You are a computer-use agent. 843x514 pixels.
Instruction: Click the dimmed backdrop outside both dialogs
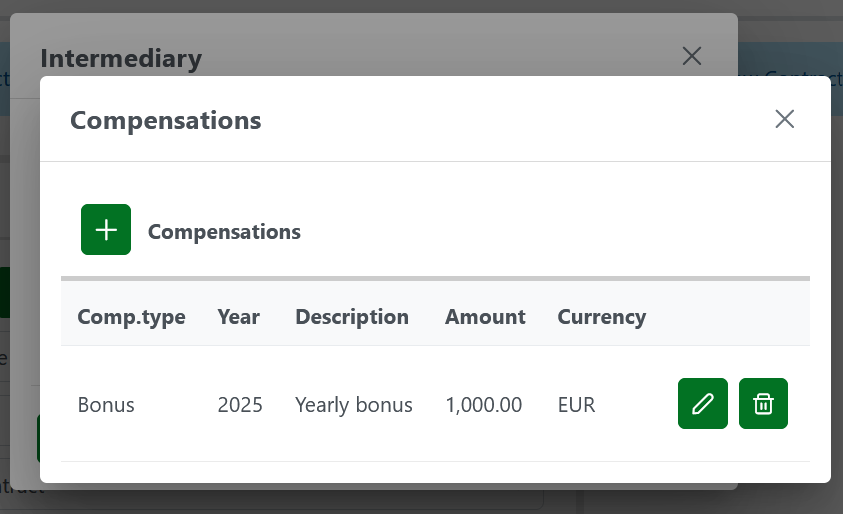(790, 30)
